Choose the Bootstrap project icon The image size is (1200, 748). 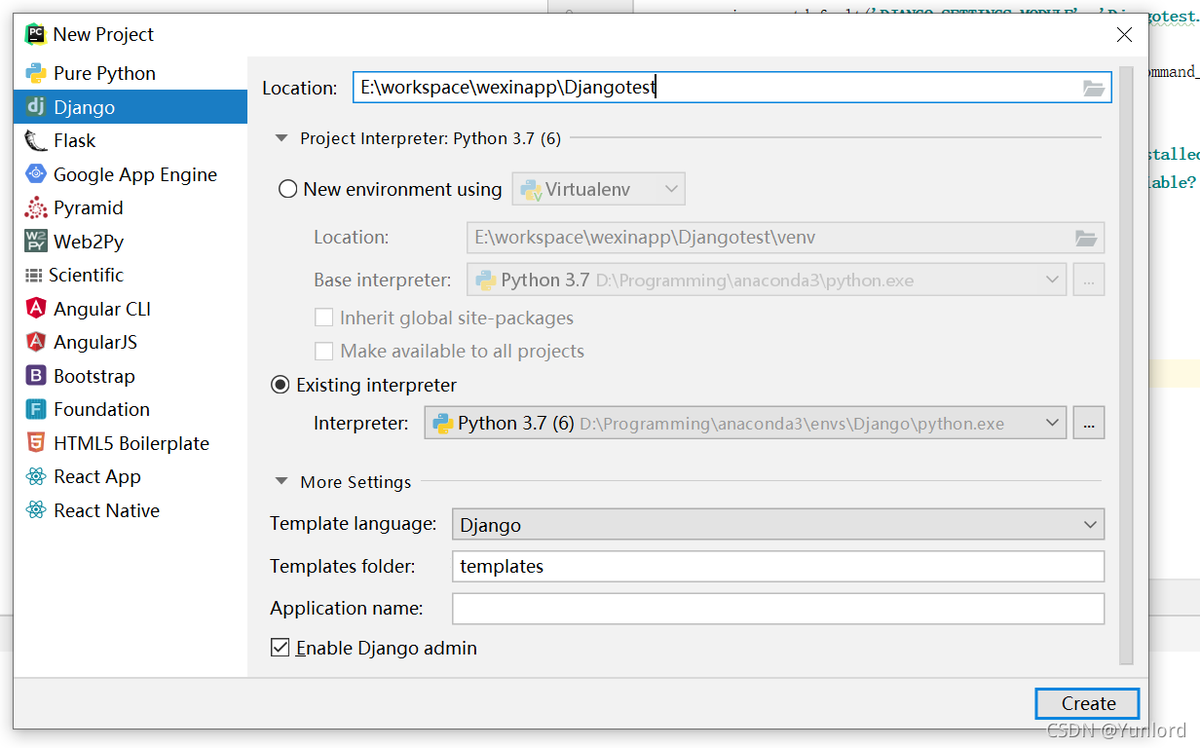36,376
